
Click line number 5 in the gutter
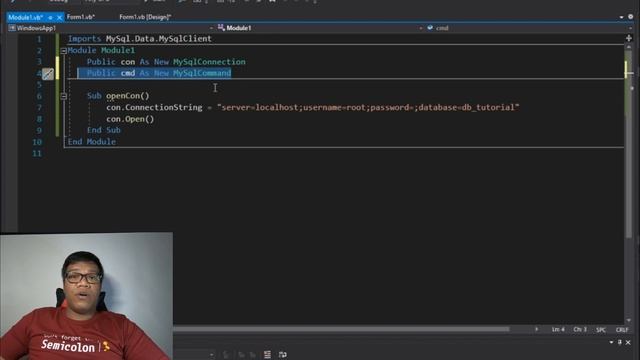(39, 85)
